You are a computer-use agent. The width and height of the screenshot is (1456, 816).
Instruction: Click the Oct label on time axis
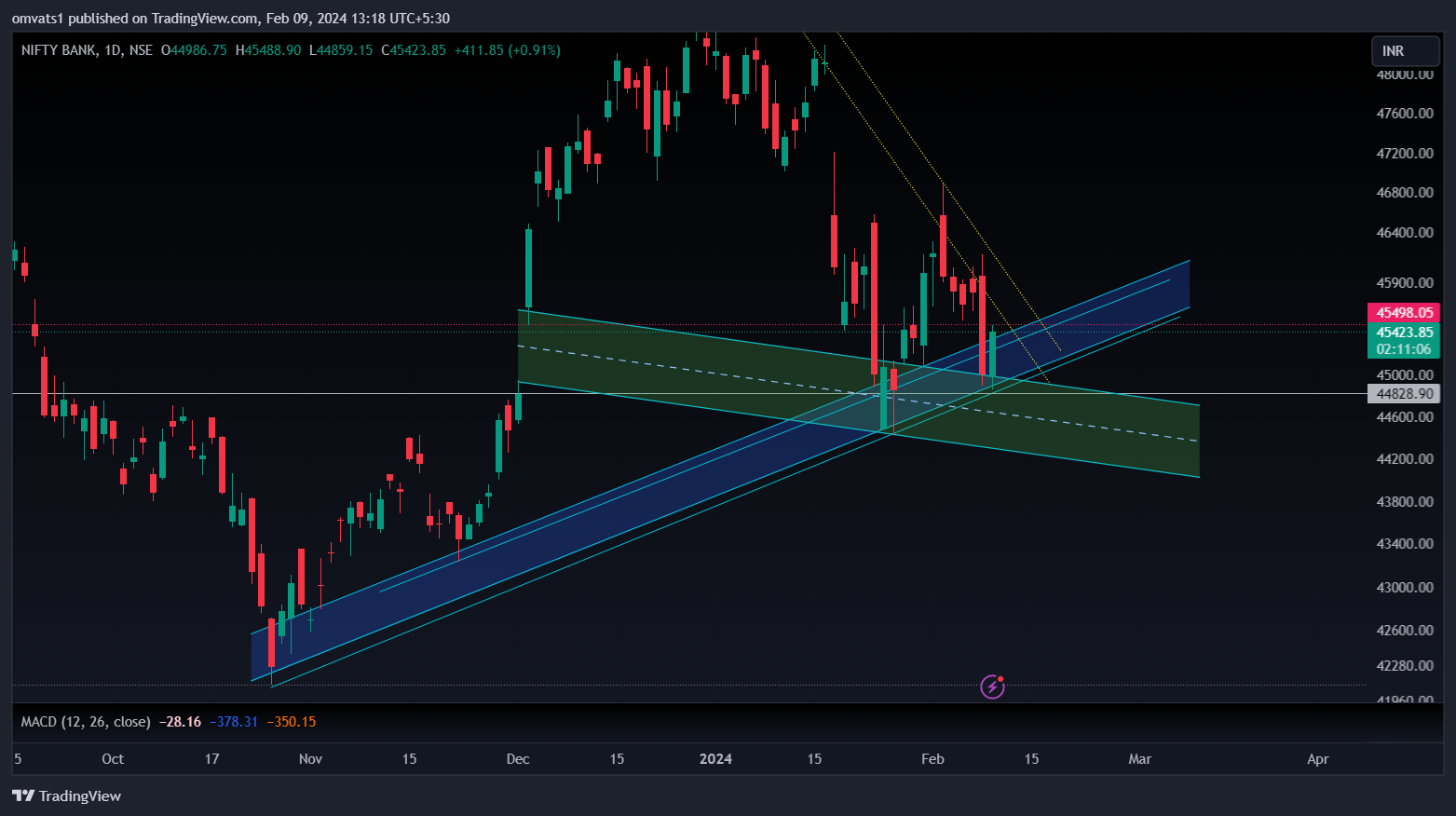(113, 759)
